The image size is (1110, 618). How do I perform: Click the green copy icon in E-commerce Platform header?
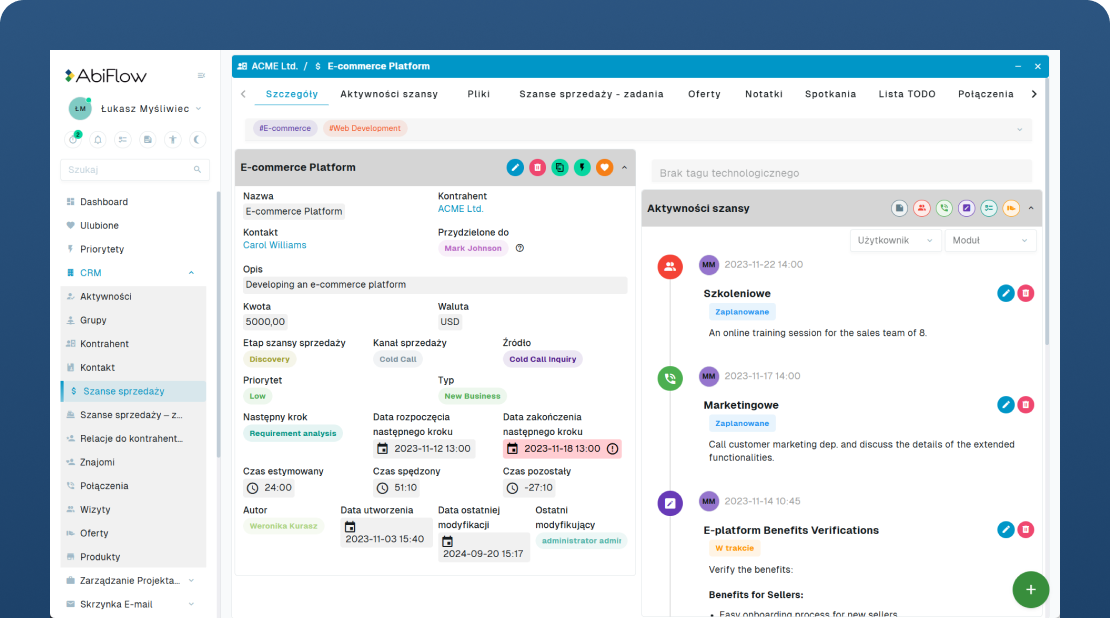click(x=560, y=167)
